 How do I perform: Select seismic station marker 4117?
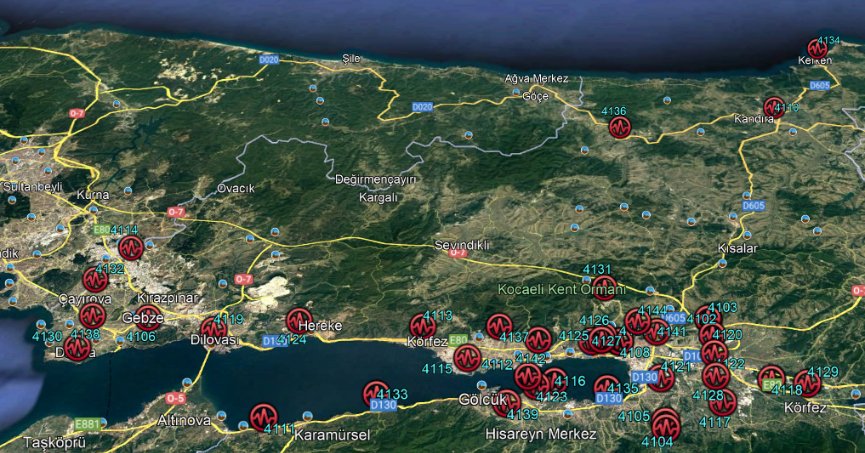(722, 403)
